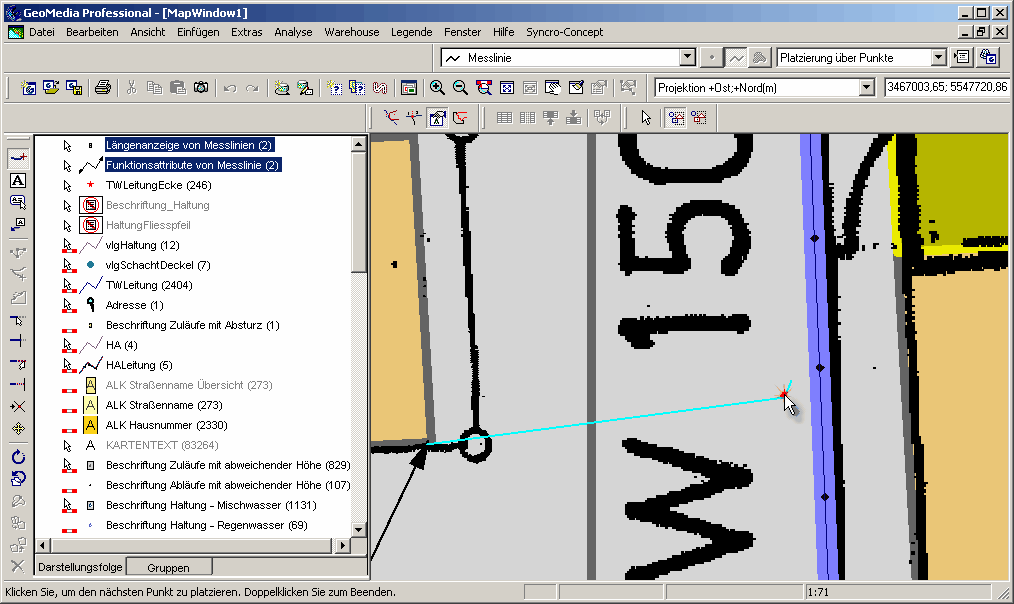Expand the Platzierung über Punkte dropdown
1014x604 pixels.
pyautogui.click(x=938, y=58)
